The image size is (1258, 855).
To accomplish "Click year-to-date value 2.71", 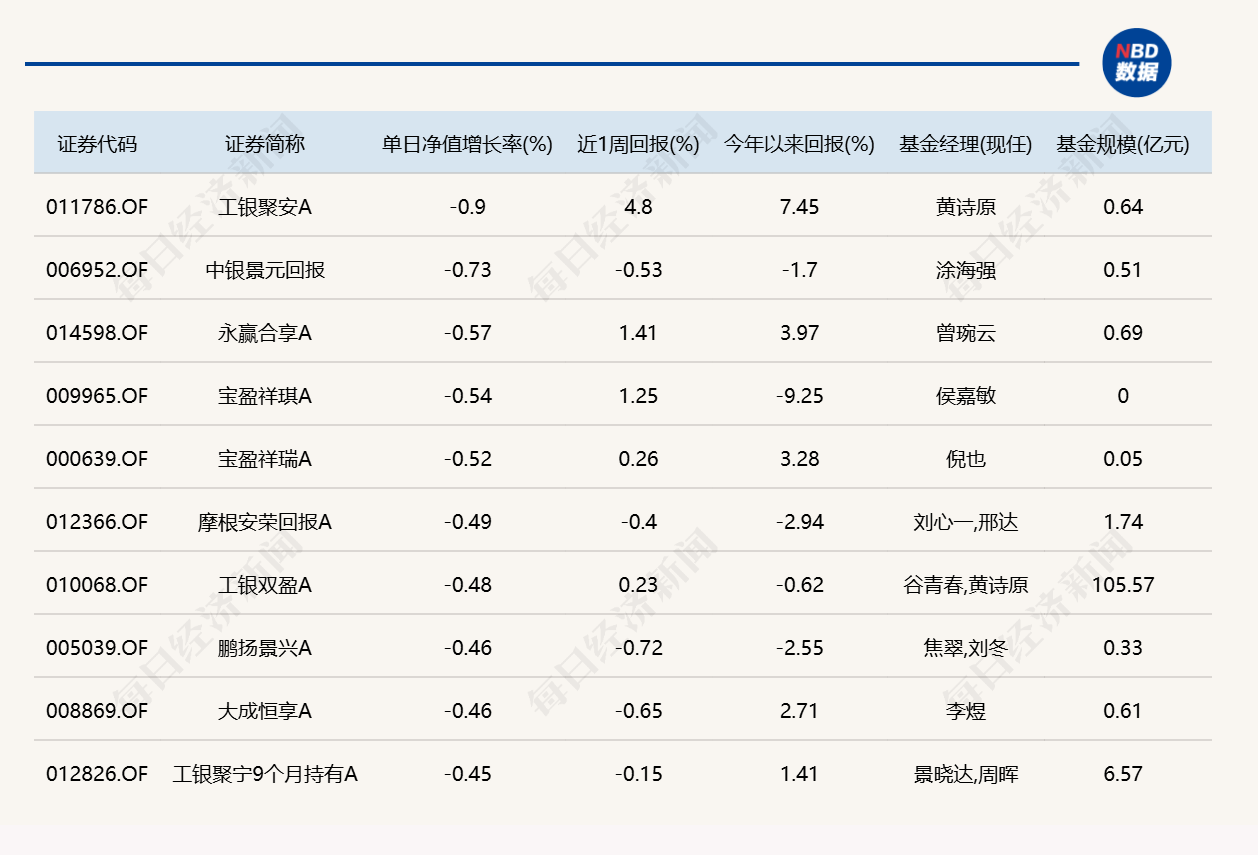I will (799, 711).
